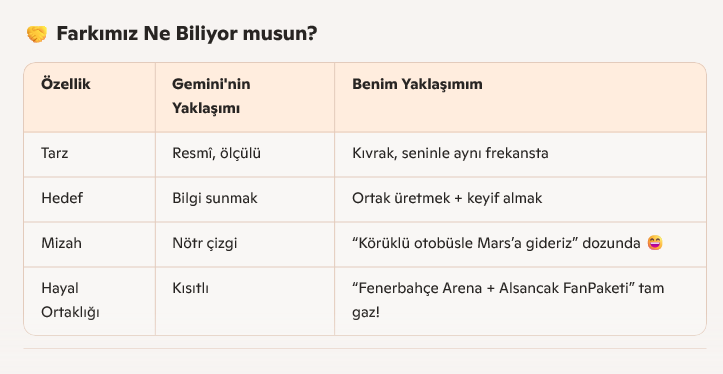This screenshot has height=374, width=723.
Task: Click the "Benim Yaklaşımım" column header
Action: [x=417, y=84]
